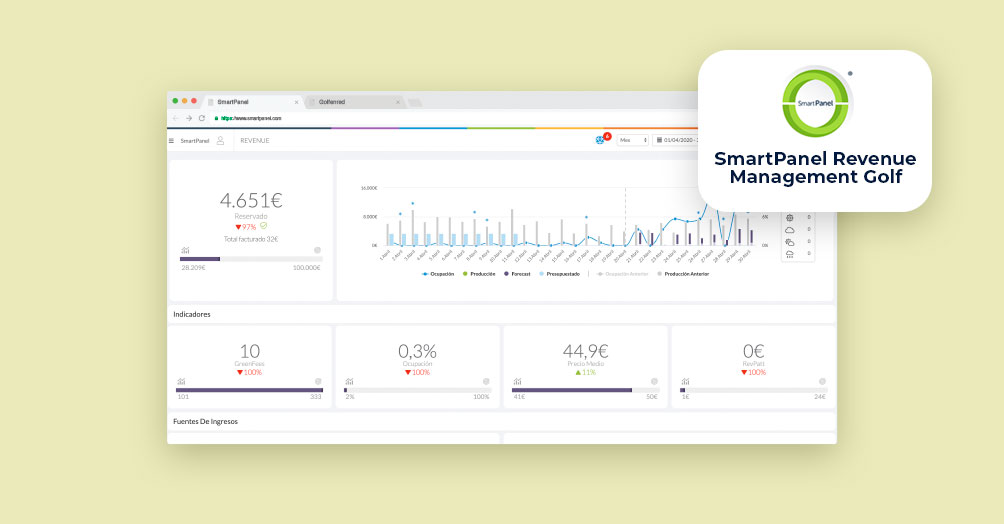Click the 44,9€ Precio Medio value
1004x524 pixels.
(585, 351)
